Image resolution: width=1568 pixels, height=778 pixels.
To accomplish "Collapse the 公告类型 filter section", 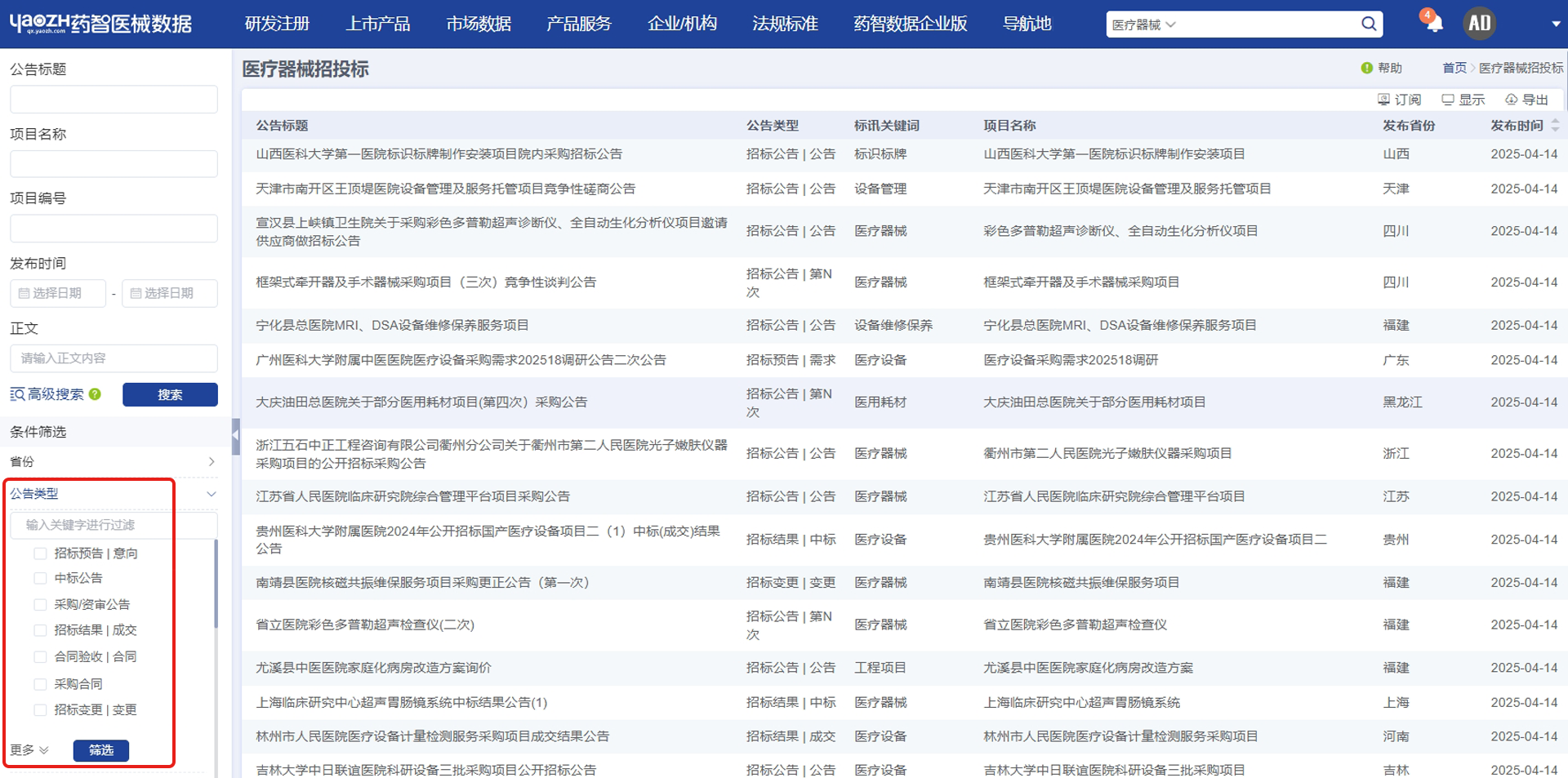I will tap(113, 494).
